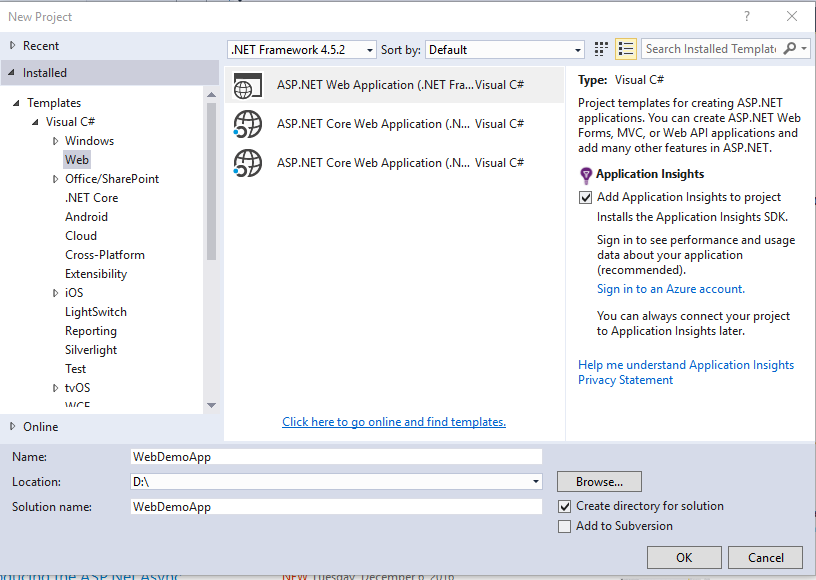Open the go online and find templates link

click(x=393, y=422)
